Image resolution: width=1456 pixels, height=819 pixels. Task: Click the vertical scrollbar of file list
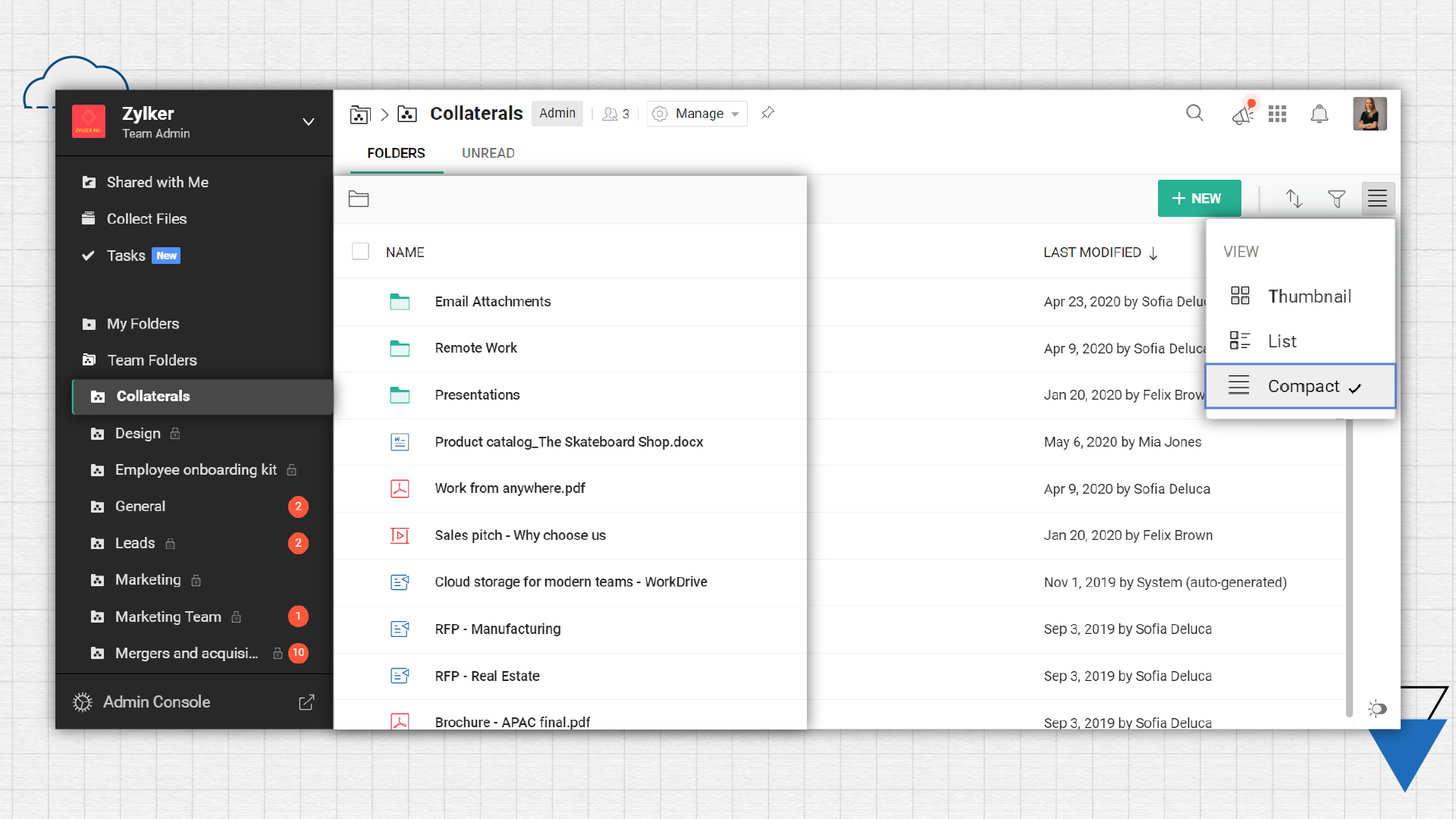click(1348, 561)
